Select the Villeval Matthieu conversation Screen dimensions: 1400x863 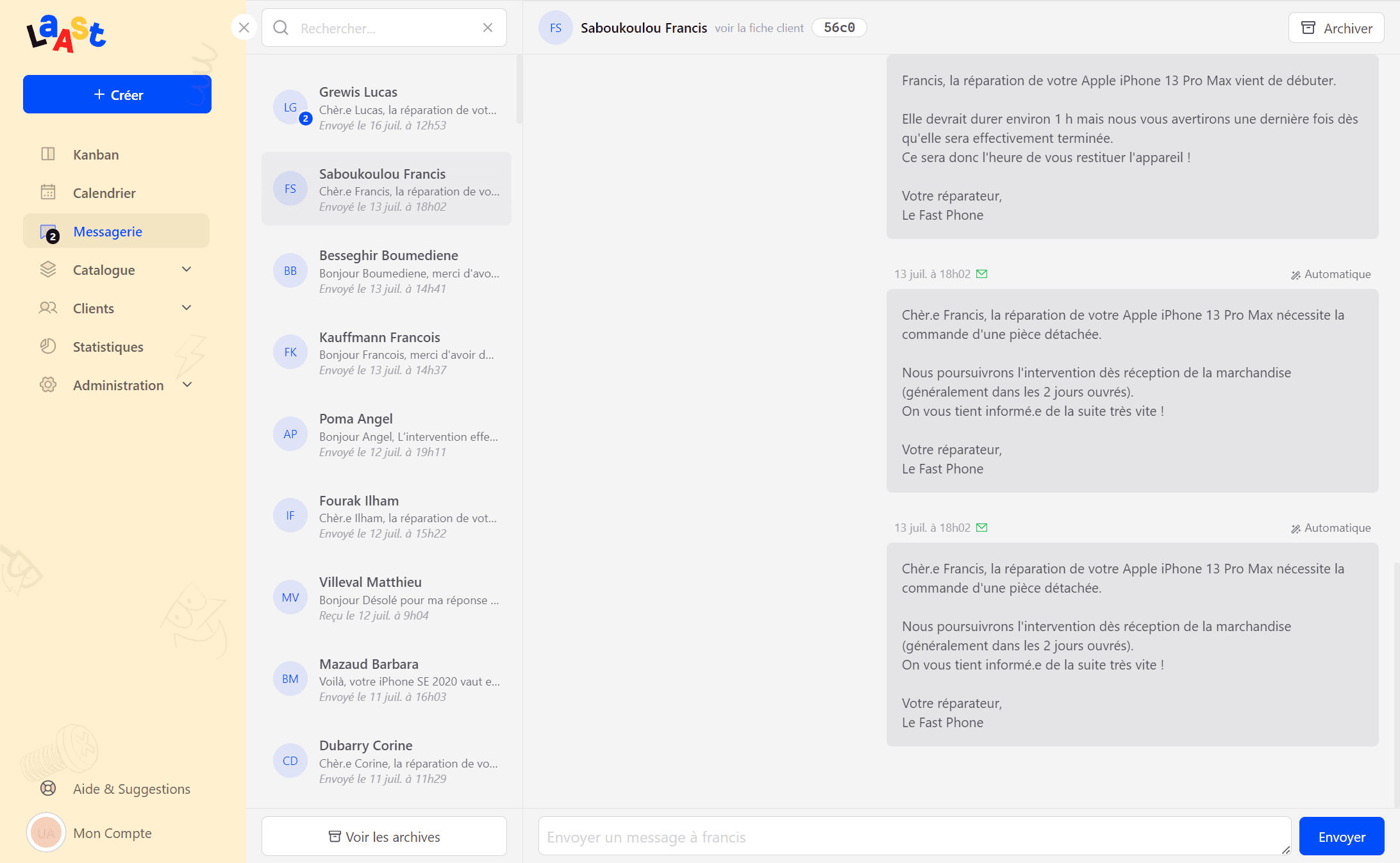(387, 598)
